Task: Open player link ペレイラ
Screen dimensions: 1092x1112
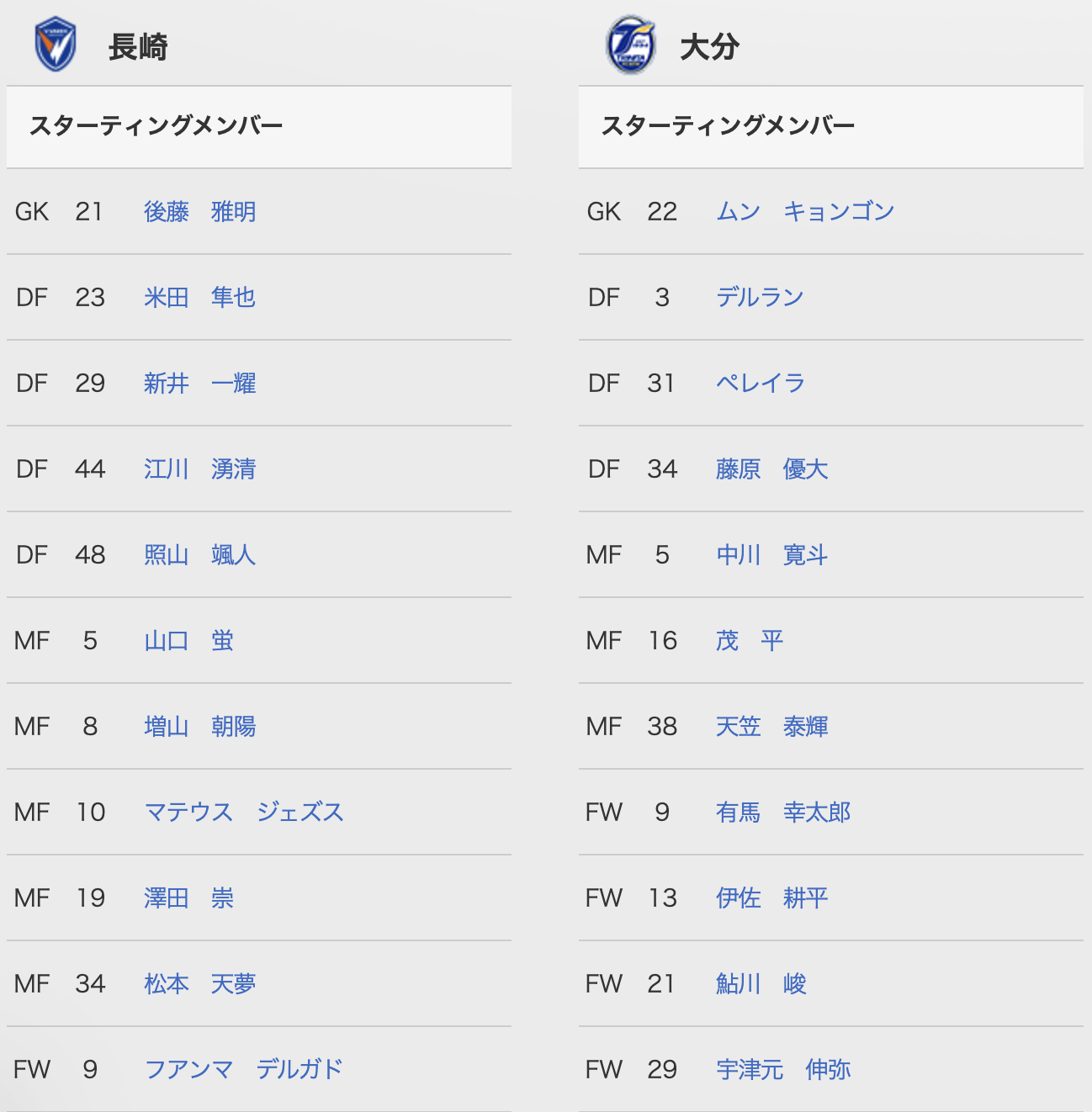Action: pos(761,383)
